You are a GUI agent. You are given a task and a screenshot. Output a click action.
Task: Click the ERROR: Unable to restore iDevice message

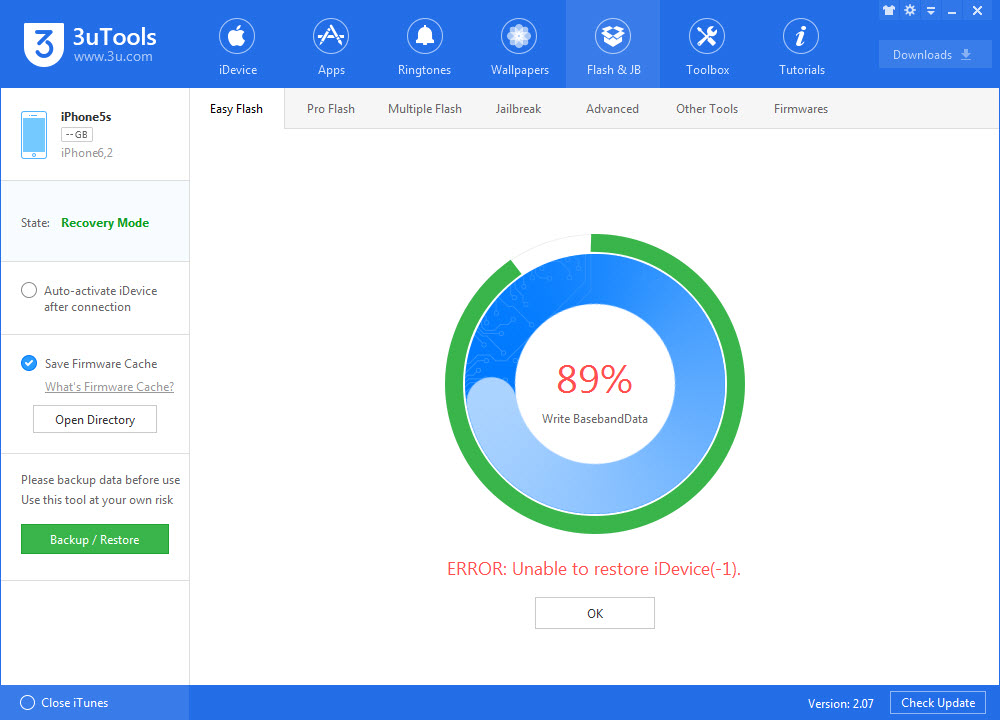coord(594,569)
